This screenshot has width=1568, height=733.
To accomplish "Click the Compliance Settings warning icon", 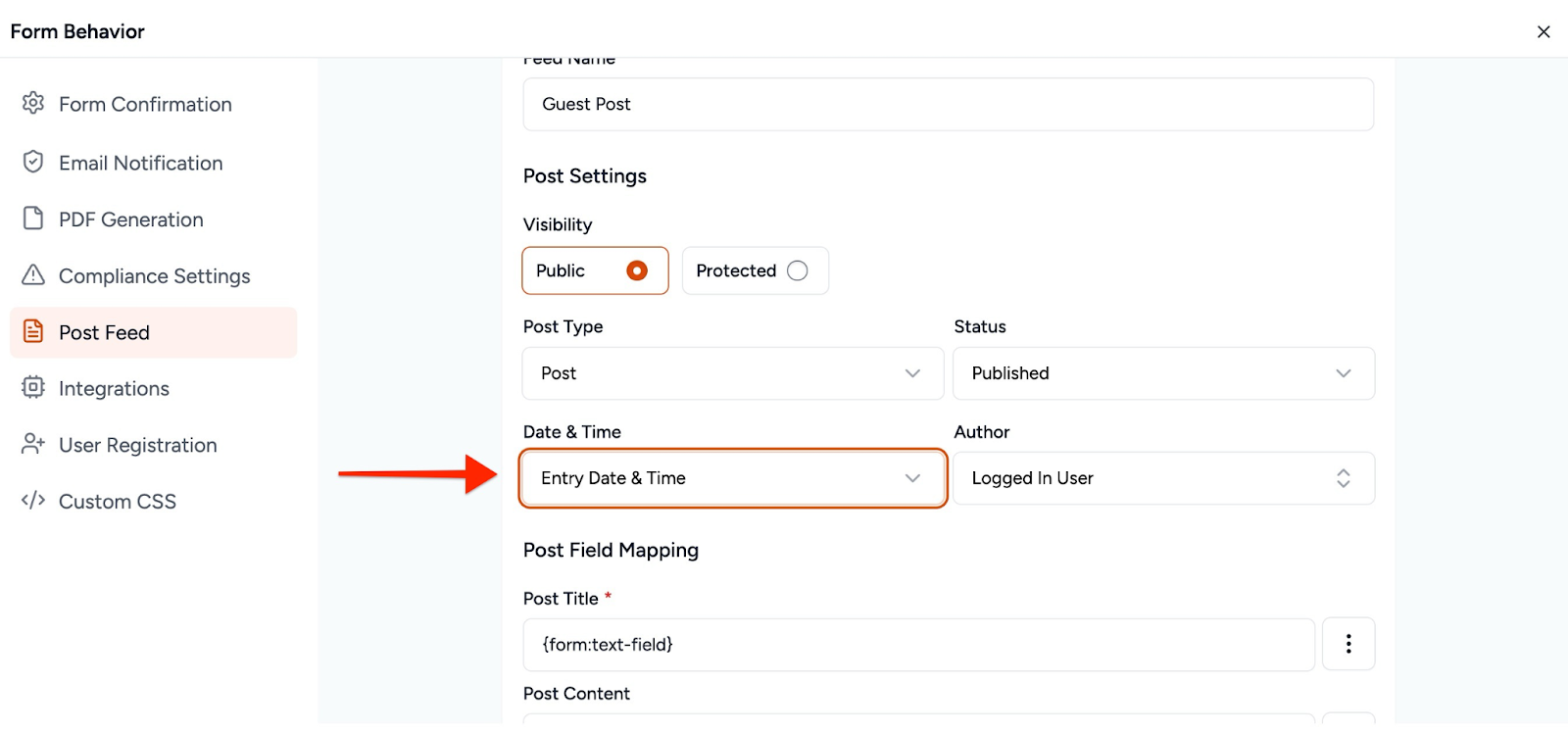I will tap(33, 275).
